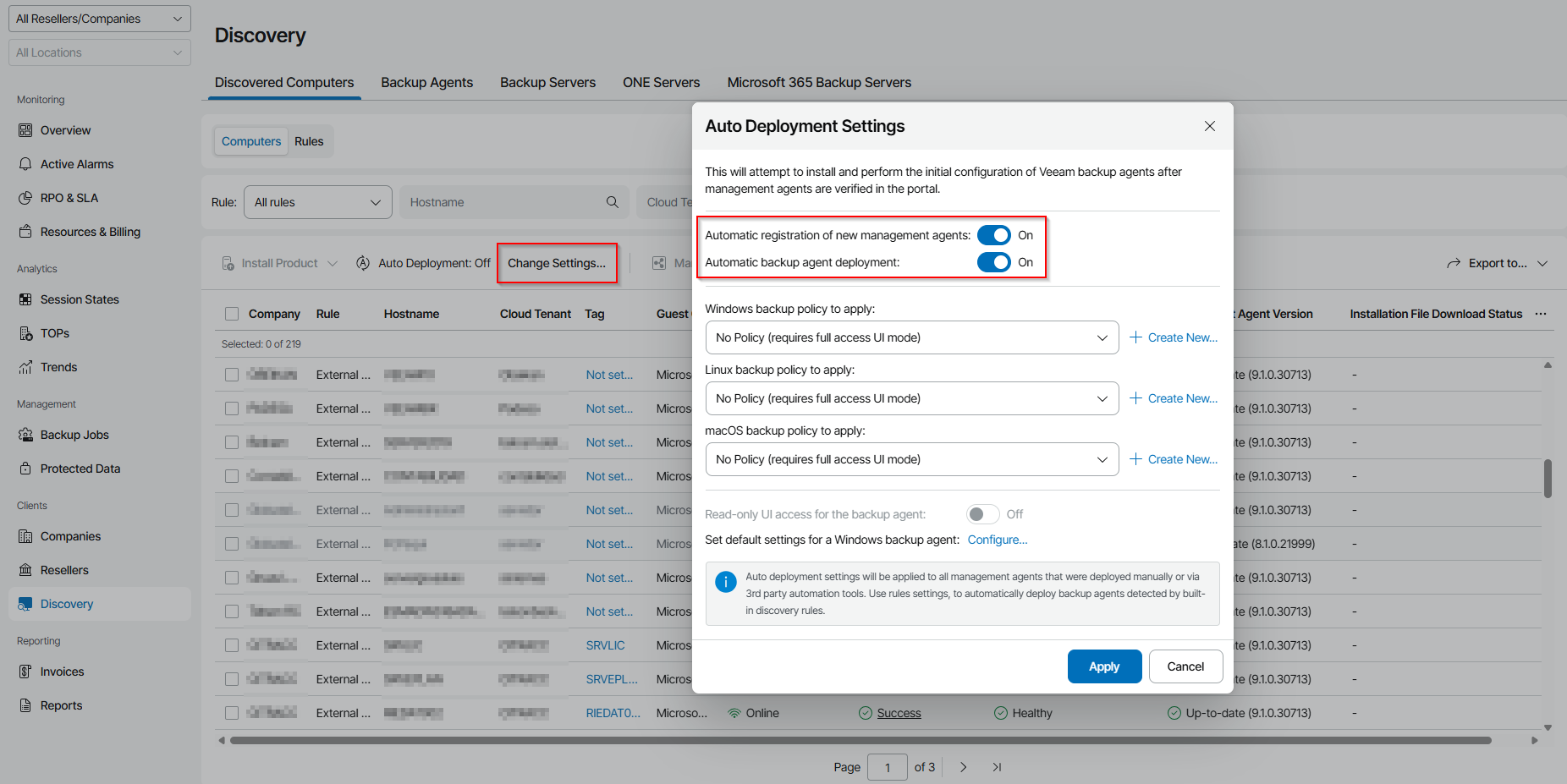Click the Configure... link for Windows agent
1567x784 pixels.
click(x=997, y=540)
